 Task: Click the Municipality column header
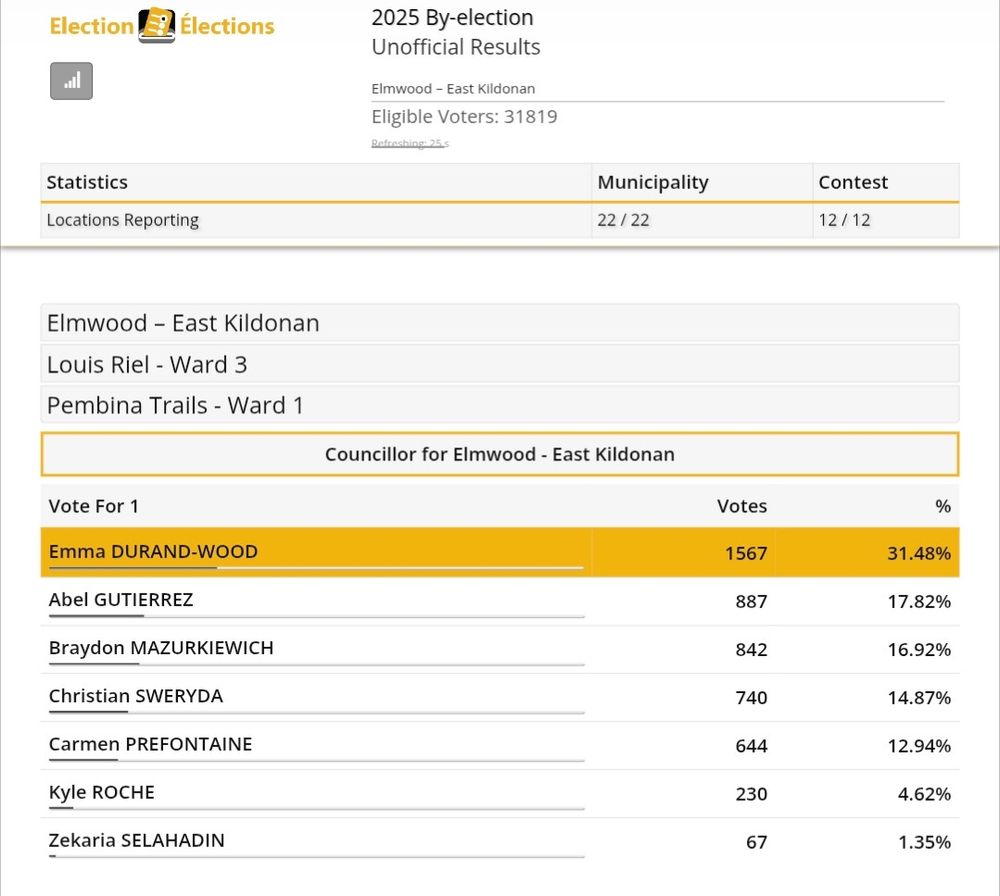[x=653, y=182]
